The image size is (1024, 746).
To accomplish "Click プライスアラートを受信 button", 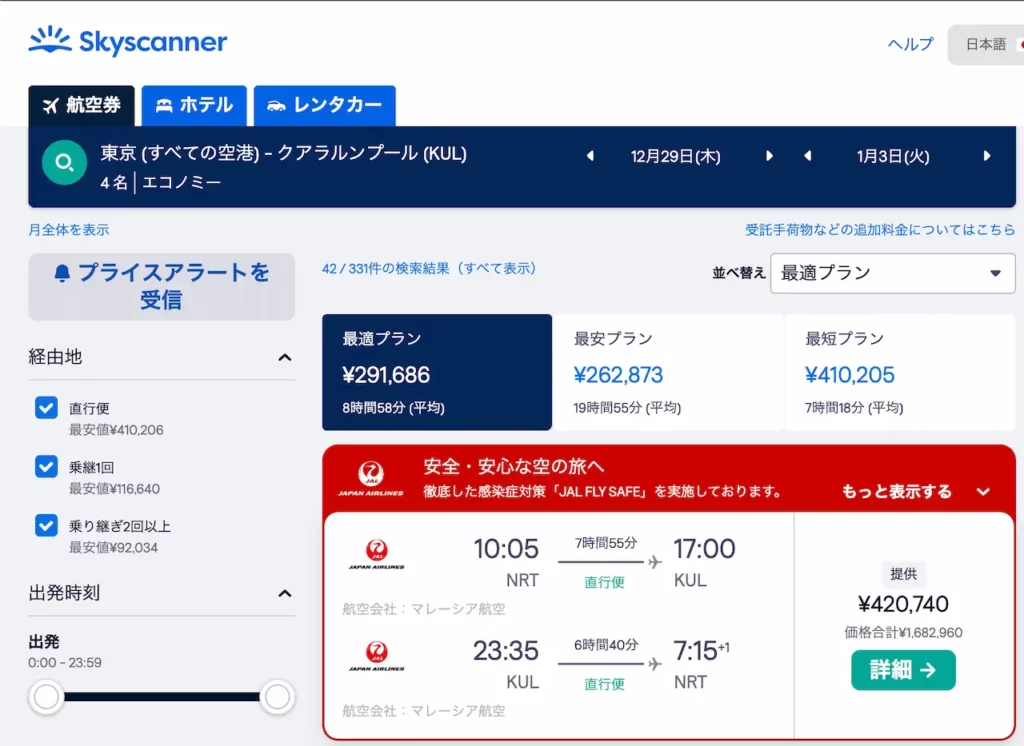I will pyautogui.click(x=161, y=287).
